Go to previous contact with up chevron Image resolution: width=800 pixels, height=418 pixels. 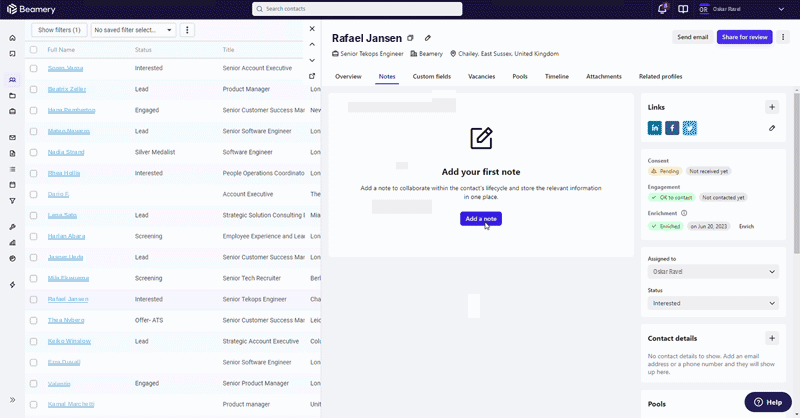tap(312, 44)
